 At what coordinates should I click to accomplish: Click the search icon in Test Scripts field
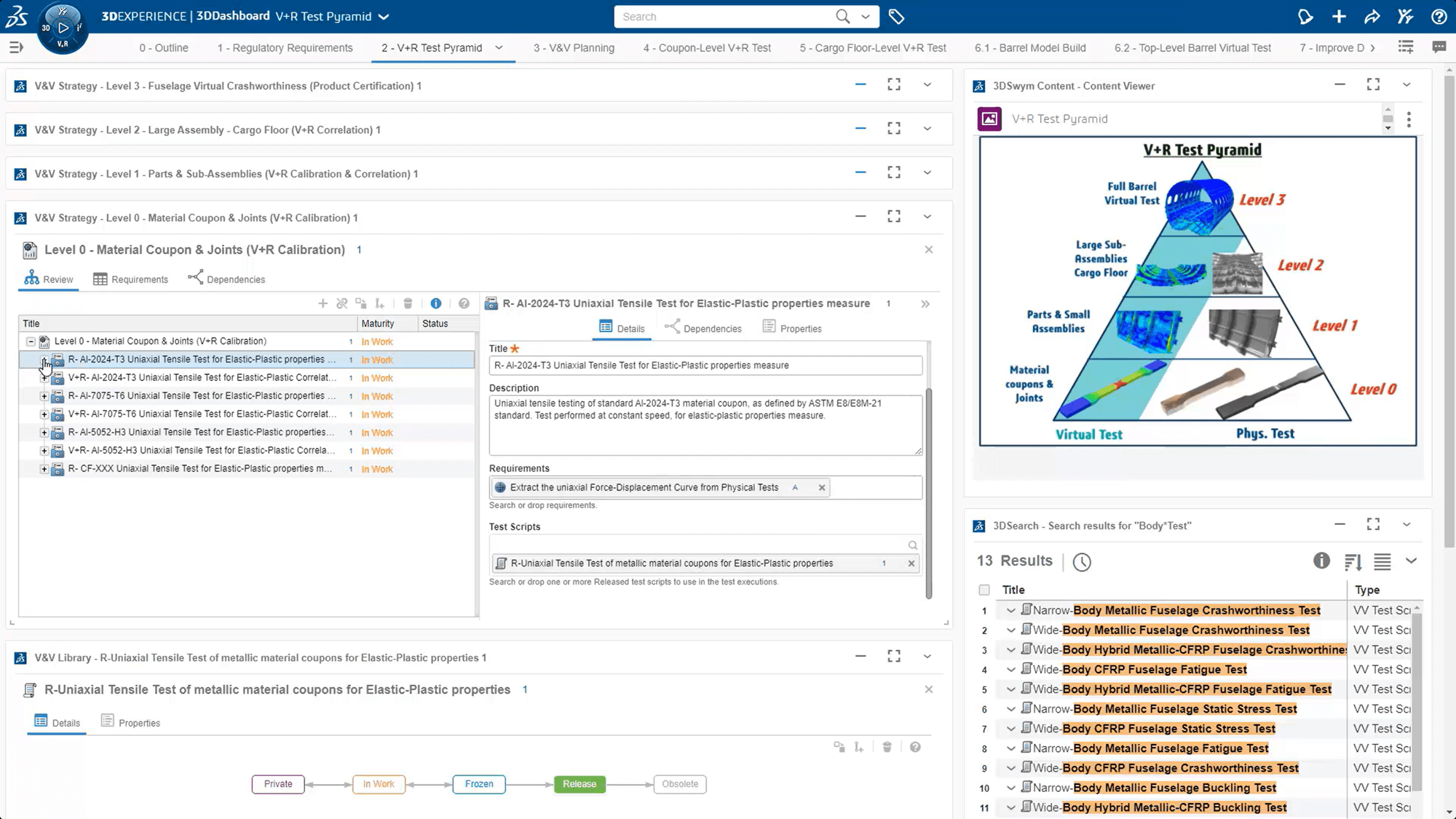[x=912, y=545]
